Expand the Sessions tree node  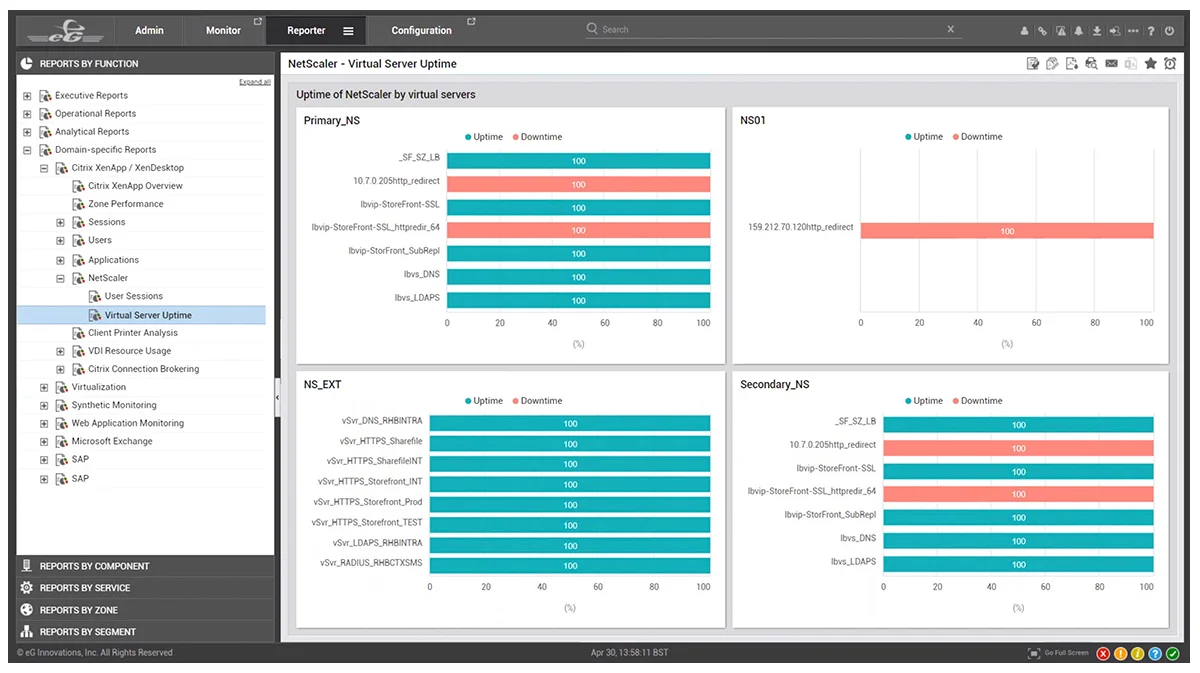click(60, 223)
